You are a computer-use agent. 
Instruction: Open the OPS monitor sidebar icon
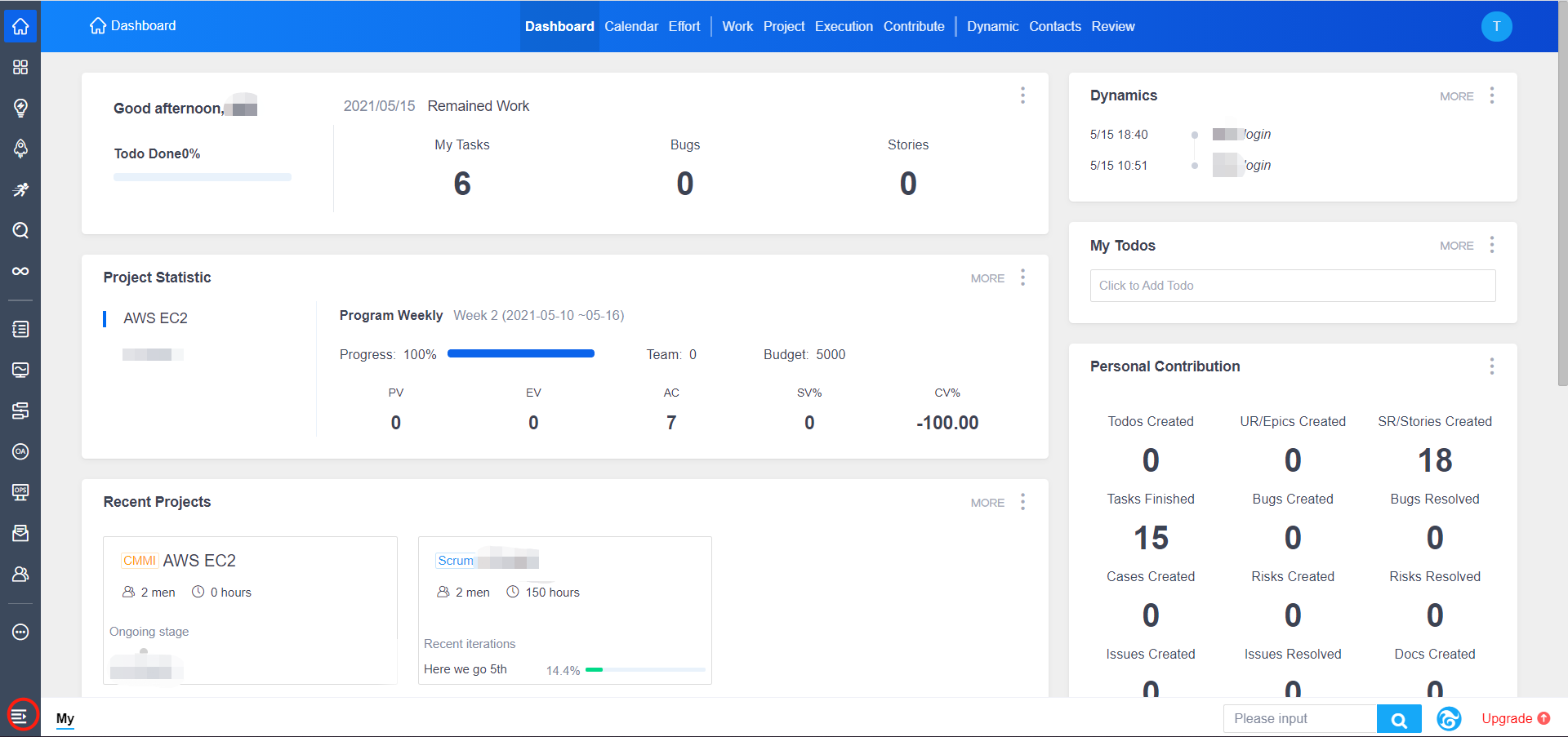tap(20, 492)
